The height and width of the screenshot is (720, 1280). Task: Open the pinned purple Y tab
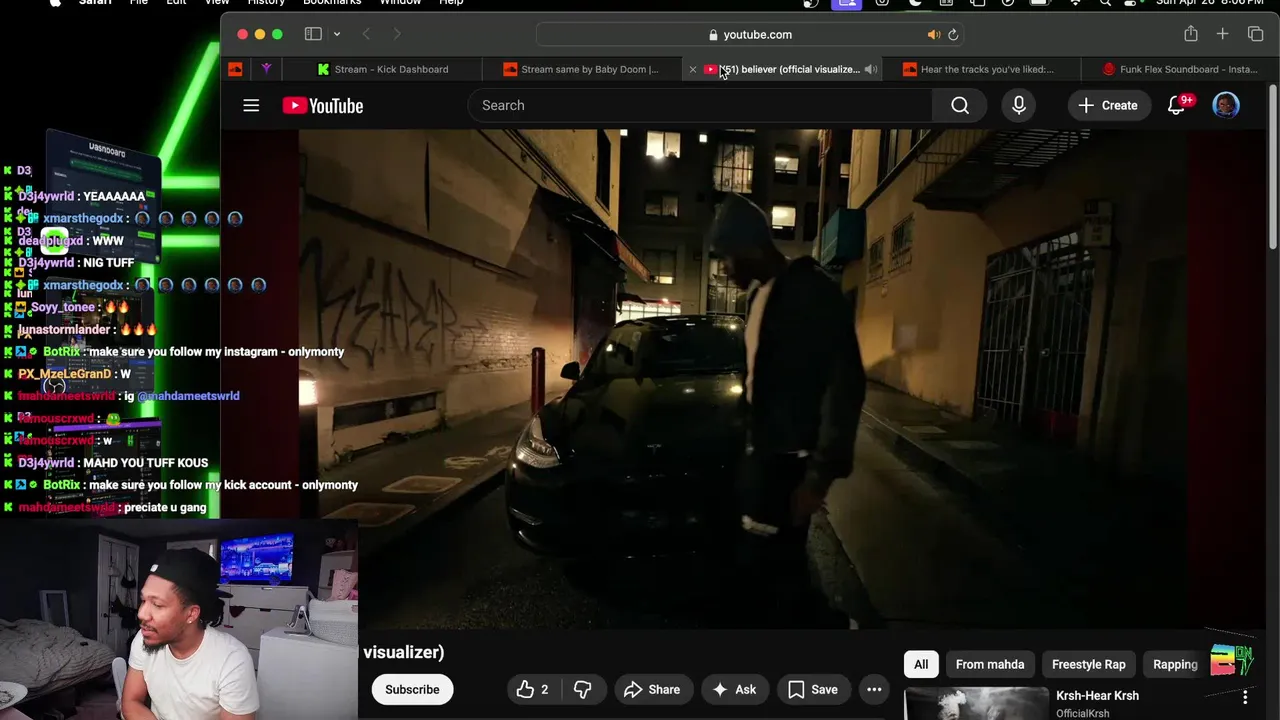pos(266,69)
